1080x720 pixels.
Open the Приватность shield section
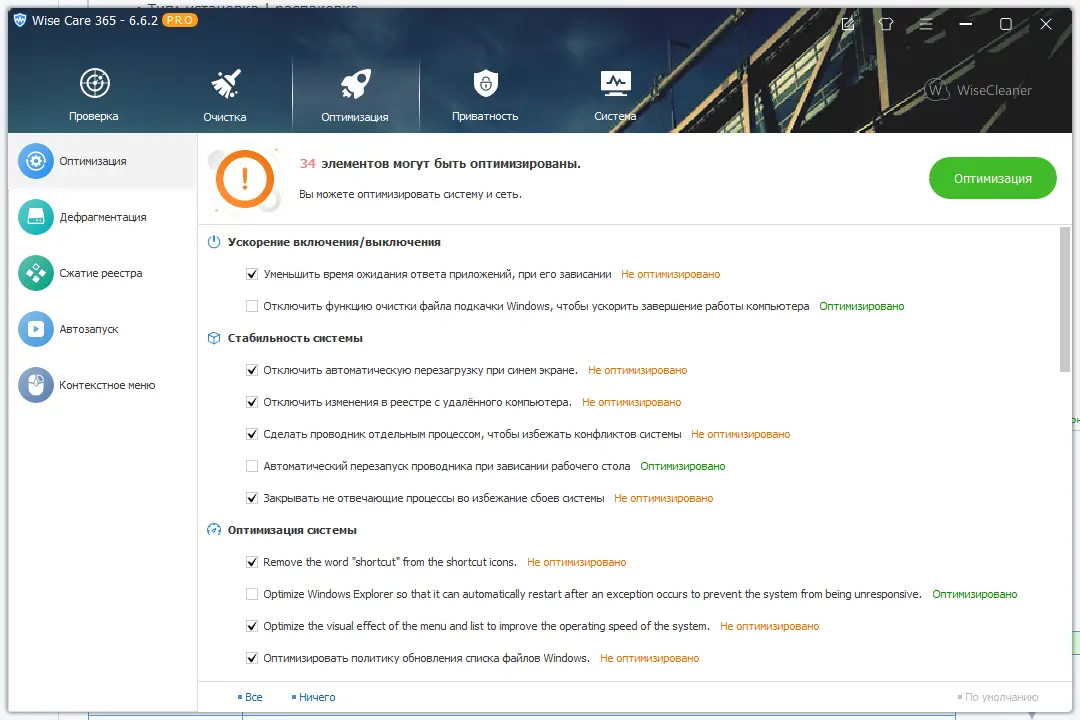pos(485,95)
